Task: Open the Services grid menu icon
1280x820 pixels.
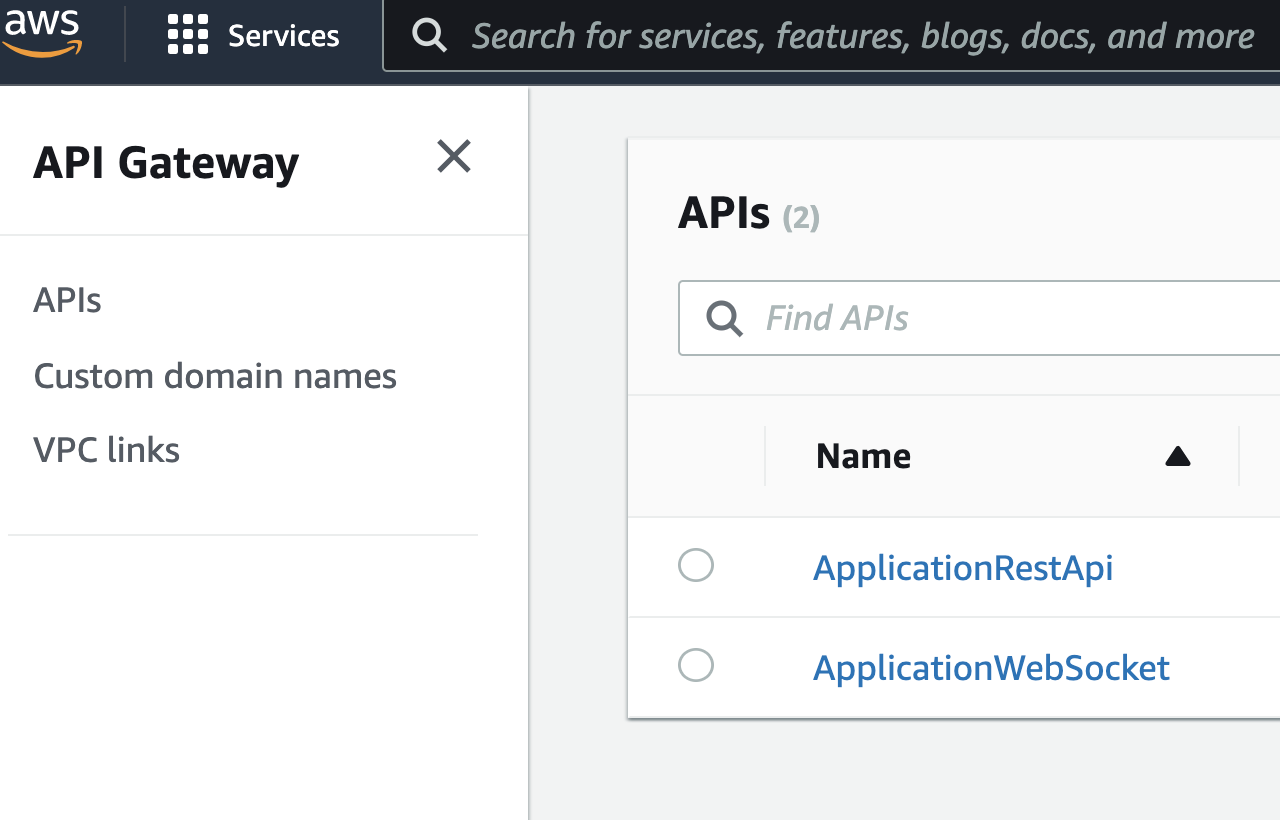Action: 188,35
